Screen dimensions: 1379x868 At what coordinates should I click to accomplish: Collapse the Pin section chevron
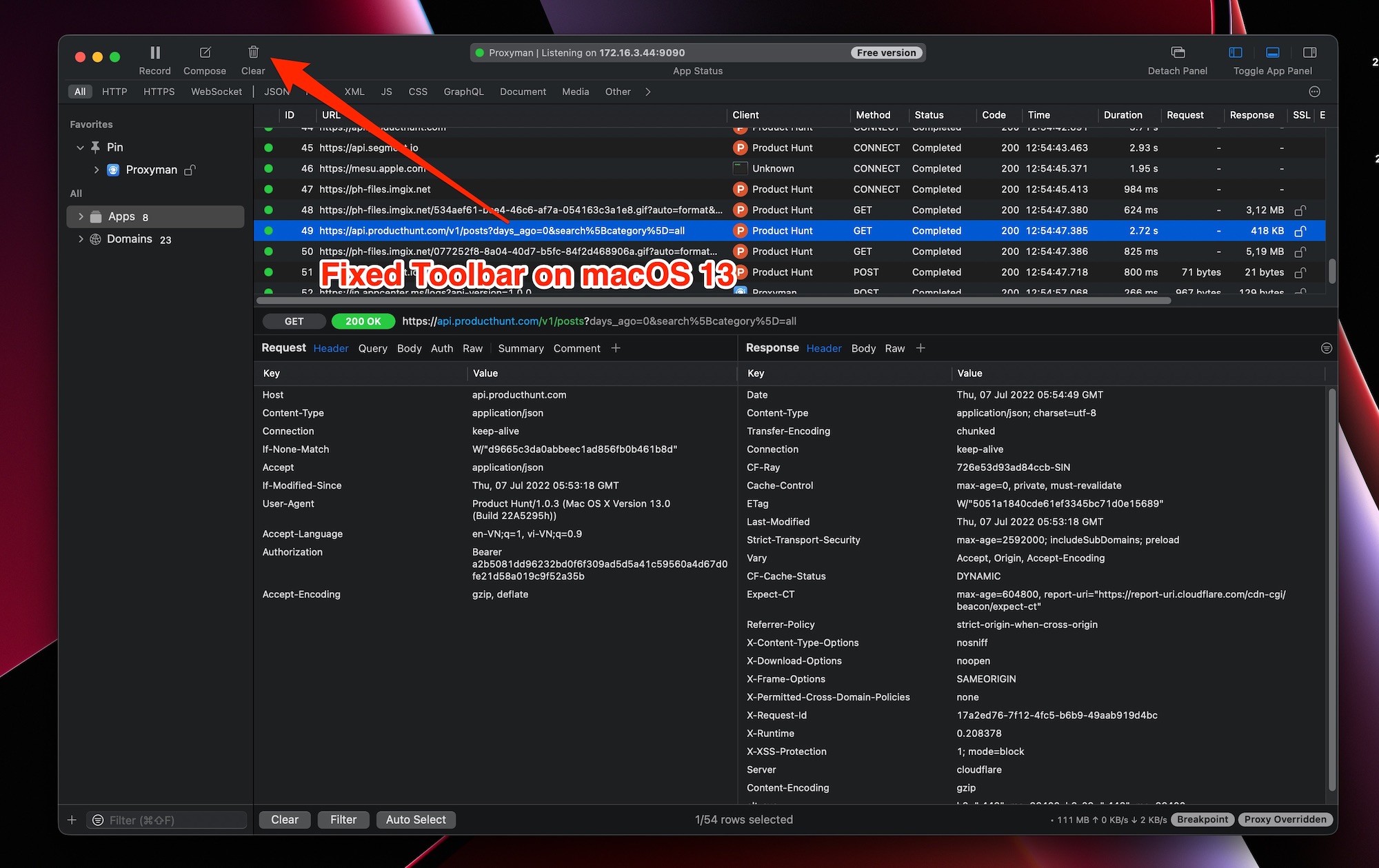80,147
